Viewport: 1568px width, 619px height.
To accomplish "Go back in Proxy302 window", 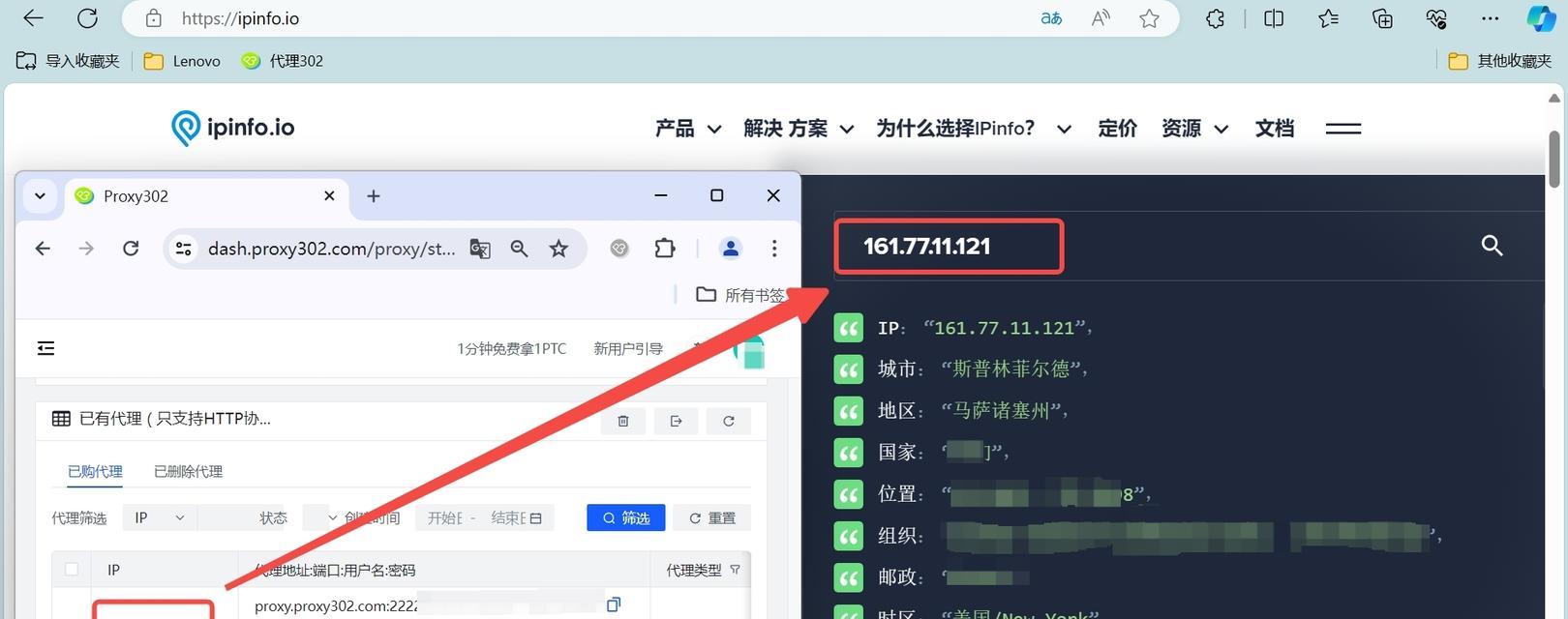I will tap(43, 249).
